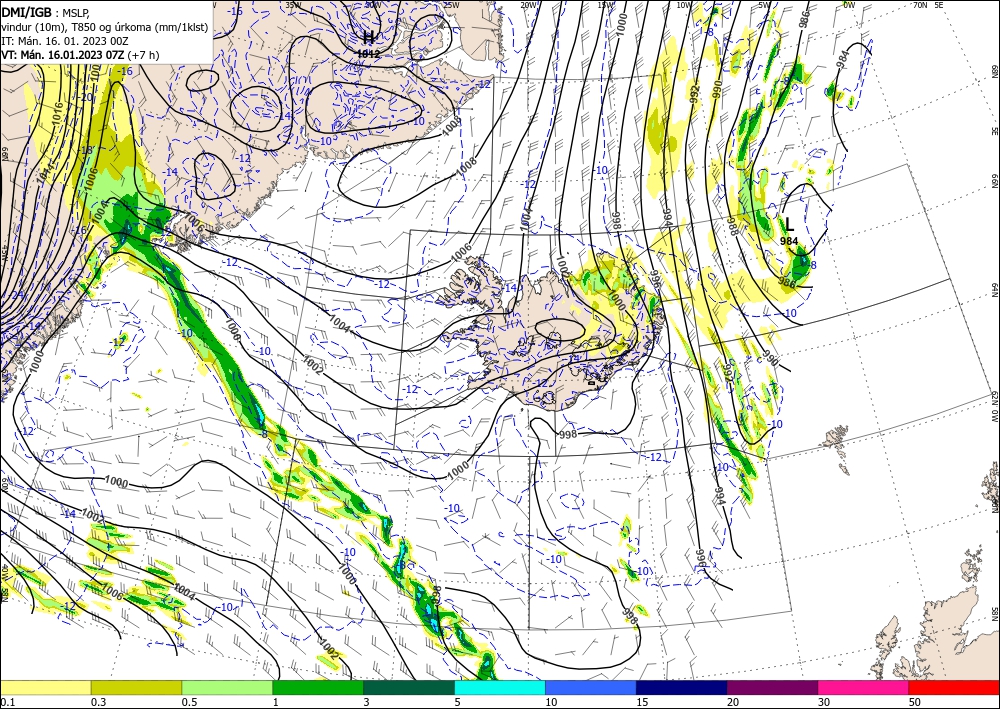Image resolution: width=1000 pixels, height=709 pixels.
Task: Click the '50' legend scale value
Action: point(915,702)
